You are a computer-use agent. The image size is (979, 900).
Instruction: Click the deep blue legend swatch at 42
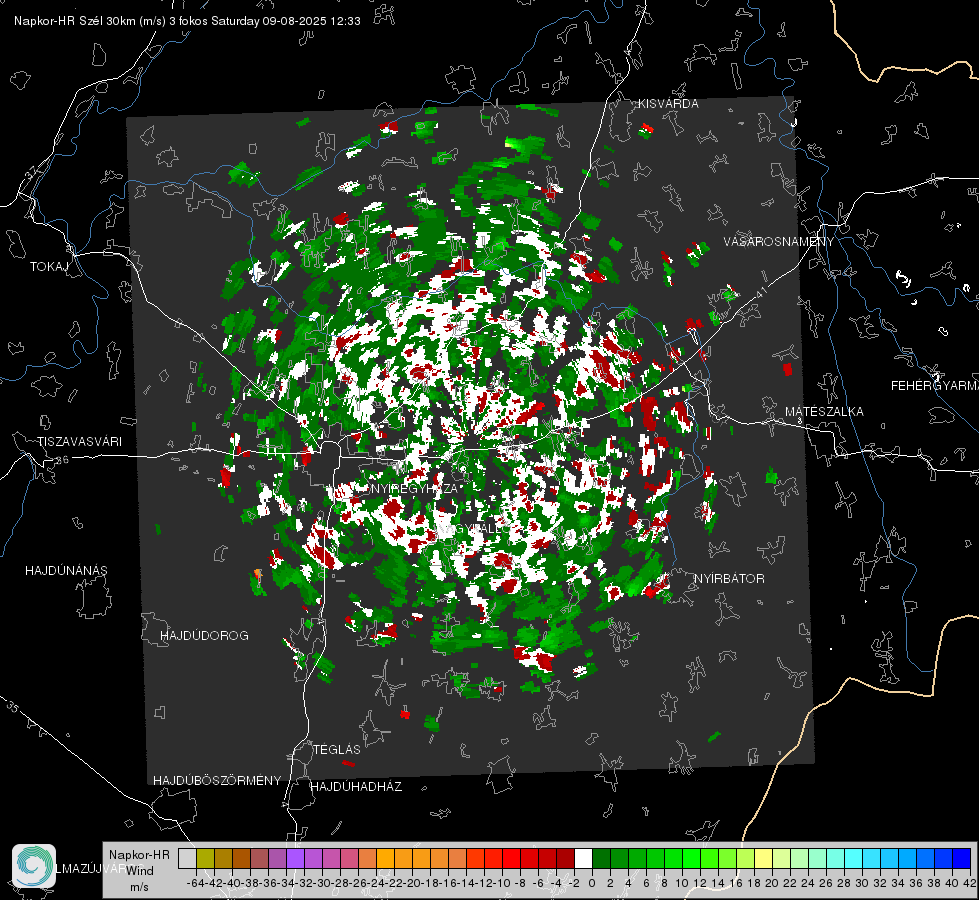[962, 858]
